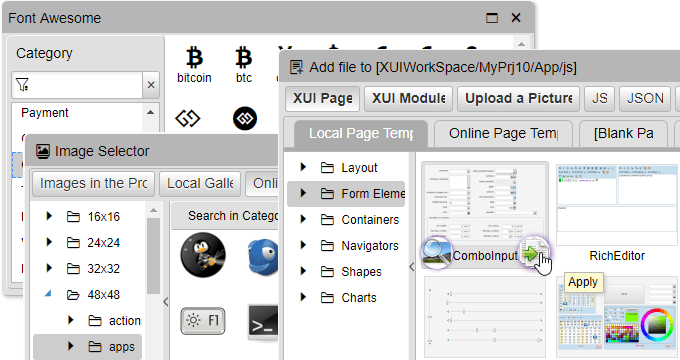Select the 24x24 folder item
The image size is (680, 360).
click(88, 242)
